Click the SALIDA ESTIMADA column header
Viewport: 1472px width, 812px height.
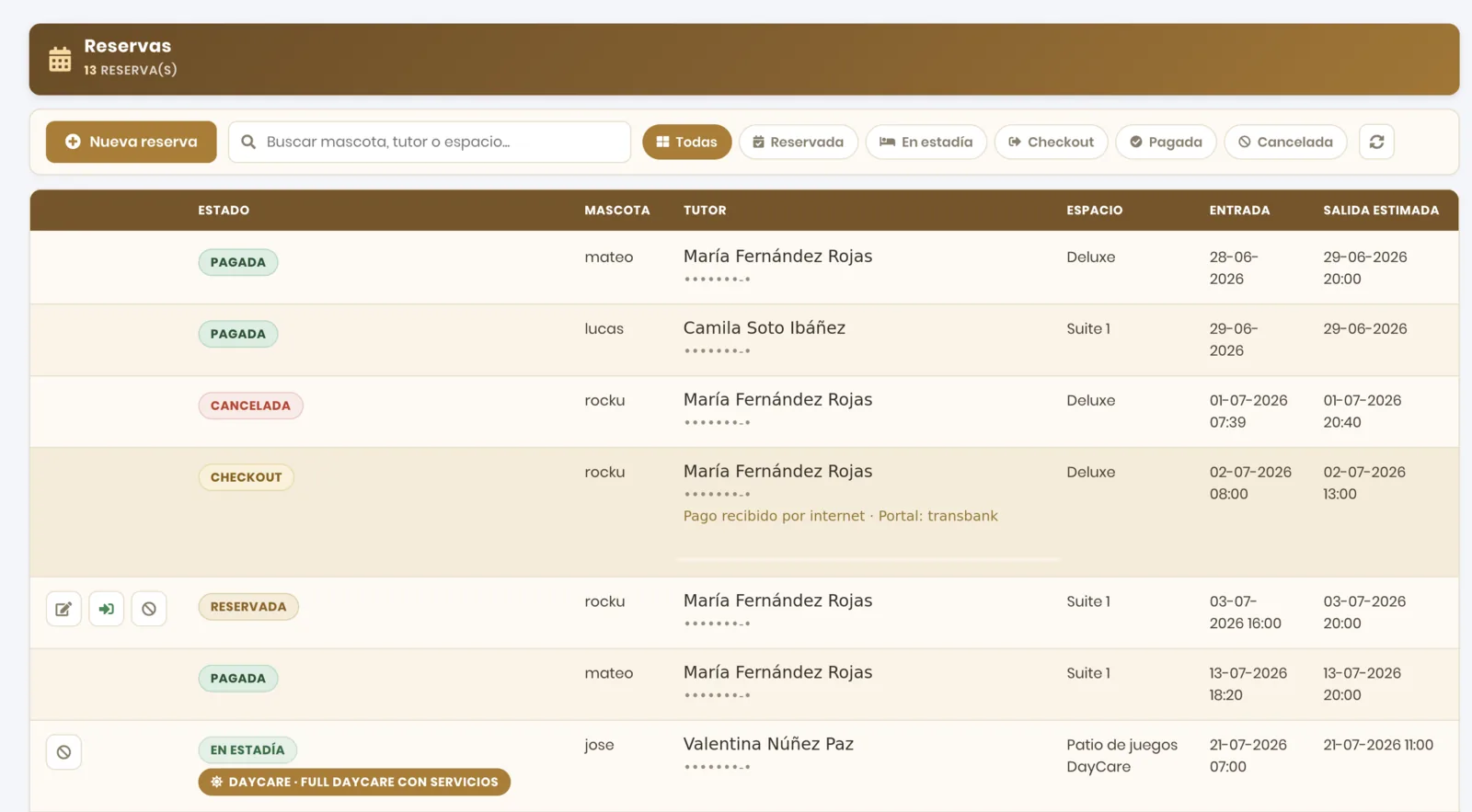(1381, 211)
